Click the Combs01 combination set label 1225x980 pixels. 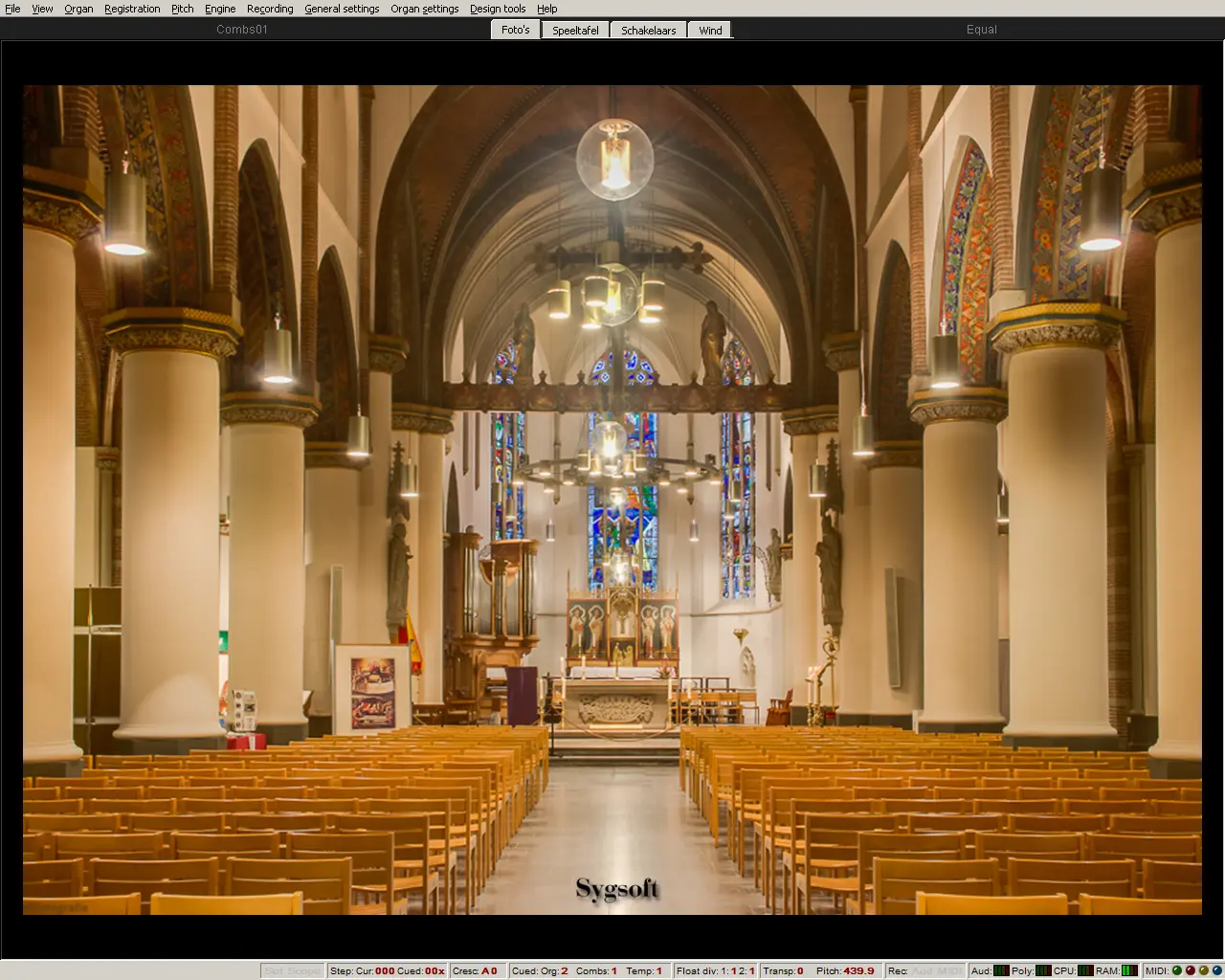[242, 30]
